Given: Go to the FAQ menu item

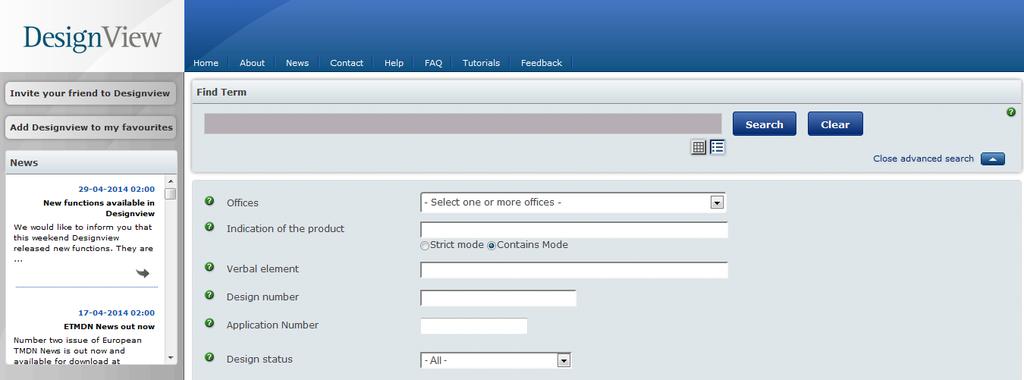Looking at the screenshot, I should tap(433, 63).
